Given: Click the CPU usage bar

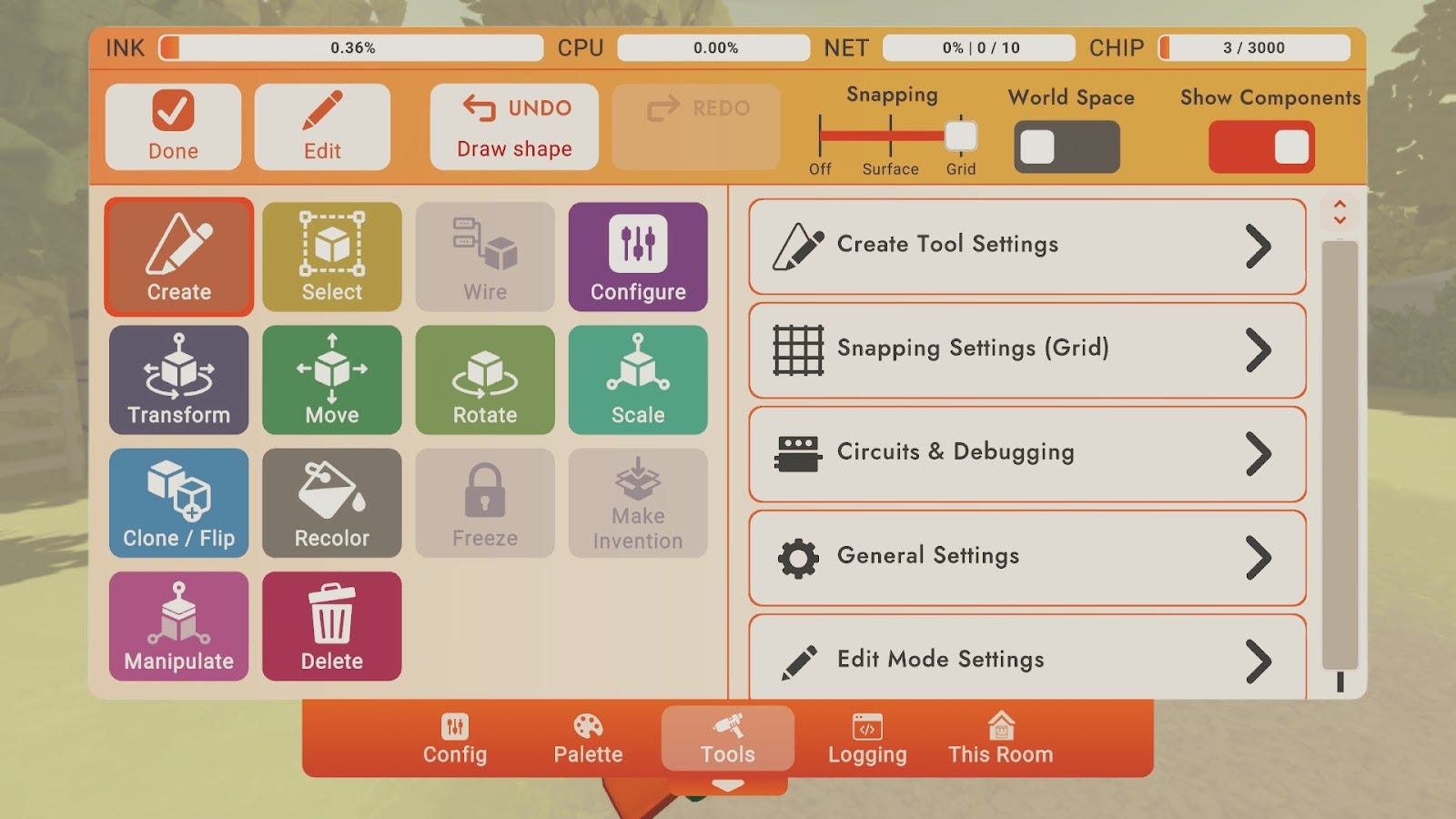Looking at the screenshot, I should [x=714, y=47].
